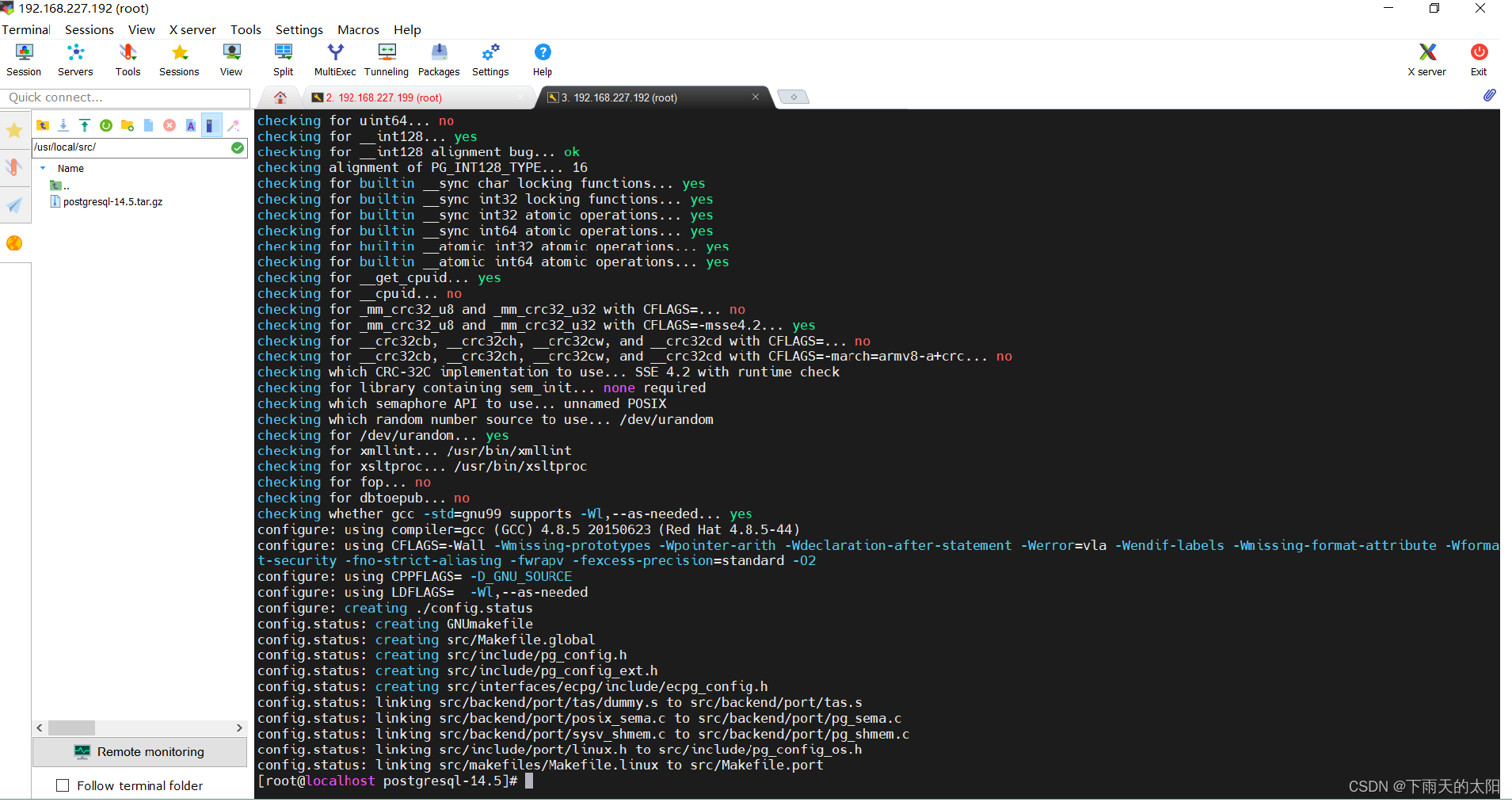1512x802 pixels.
Task: Open the Macros menu
Action: (x=359, y=29)
